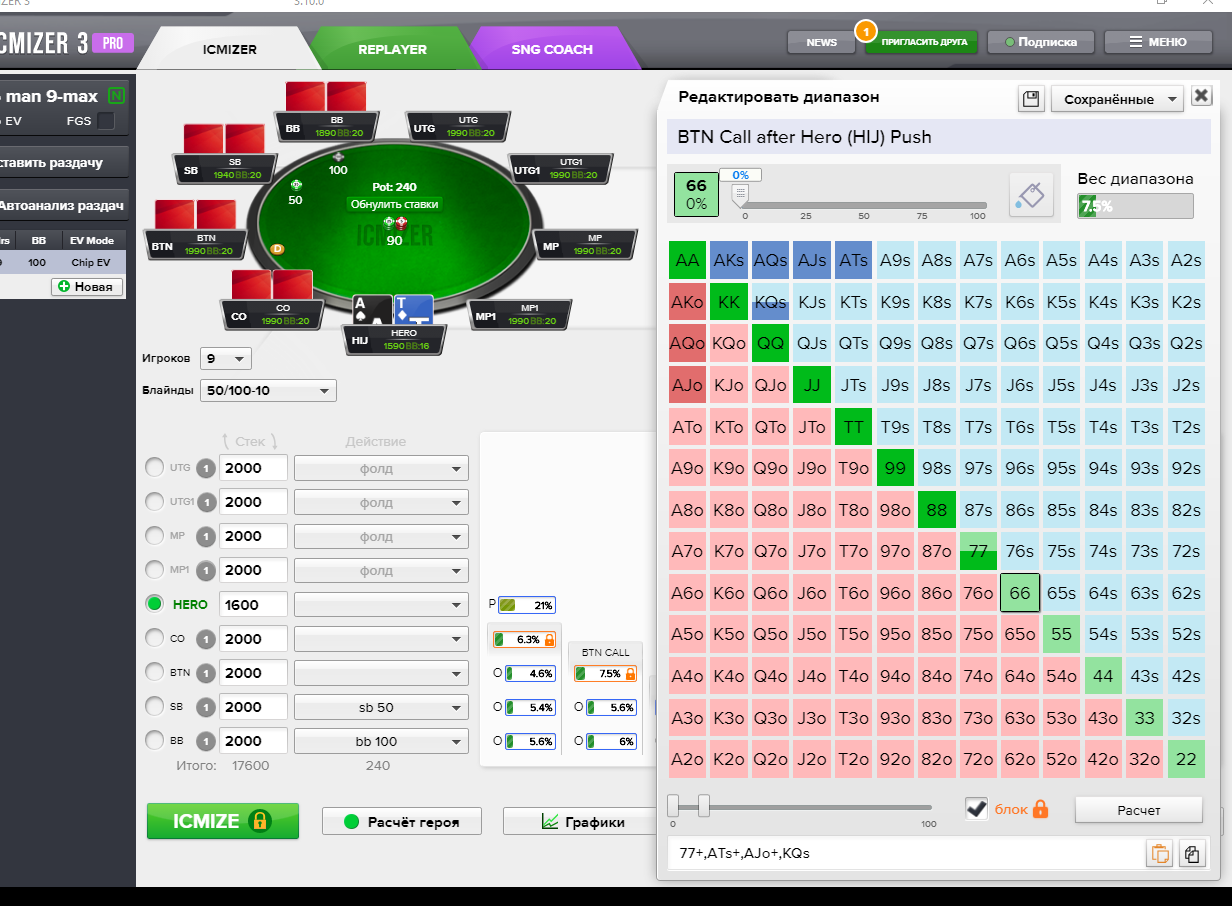This screenshot has width=1232, height=906.
Task: Click the Обнулить ставки button on the table
Action: (394, 204)
